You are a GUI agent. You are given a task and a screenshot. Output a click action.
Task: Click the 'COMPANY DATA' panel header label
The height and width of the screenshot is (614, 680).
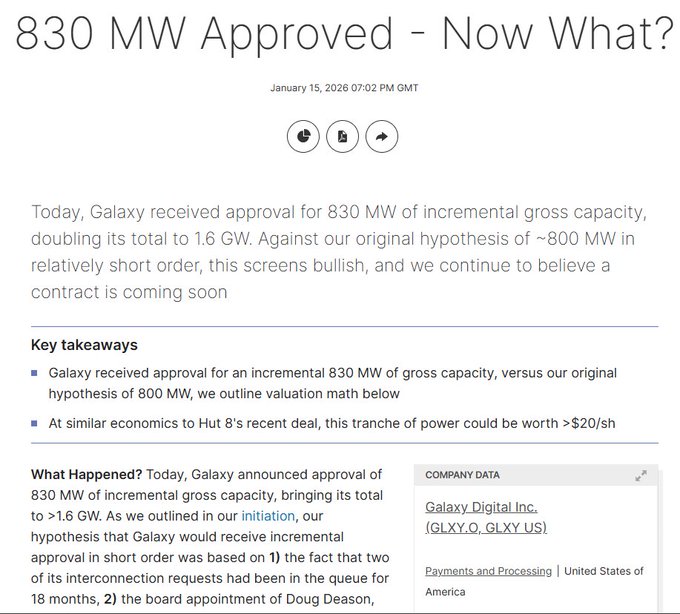pos(462,475)
